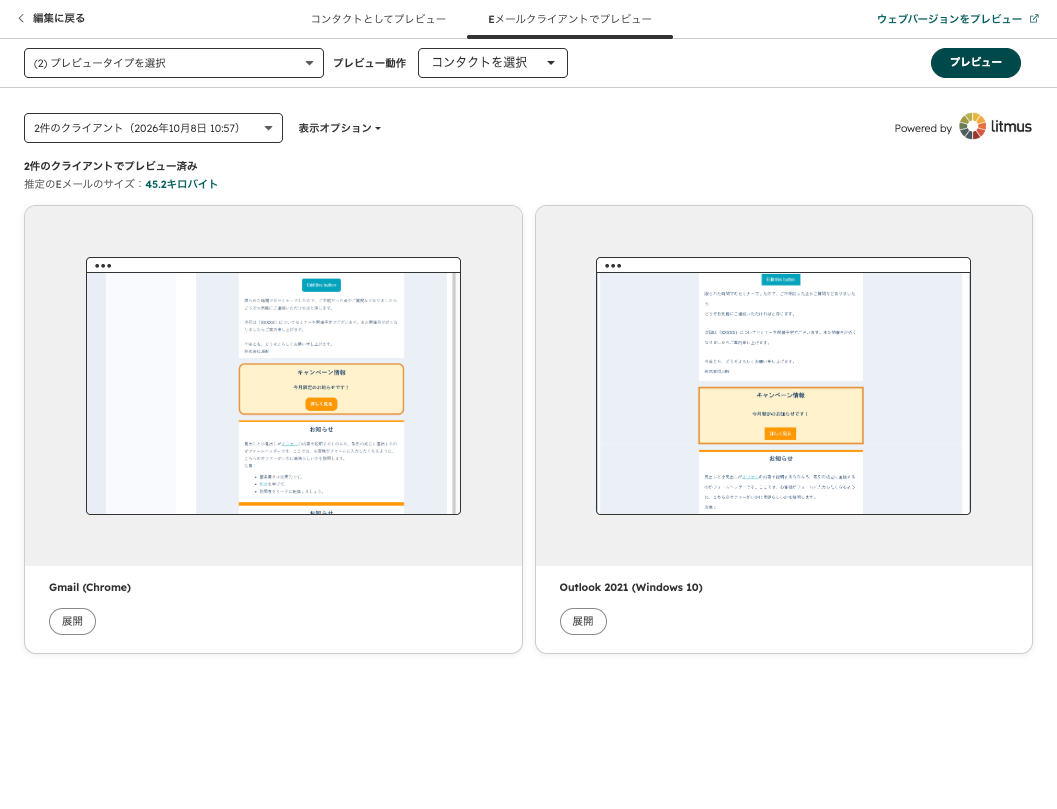This screenshot has width=1057, height=809.
Task: Go back via 編集に戻る arrow icon
Action: pos(21,18)
